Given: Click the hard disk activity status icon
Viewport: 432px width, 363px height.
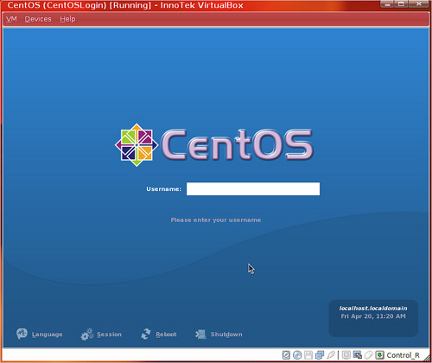Looking at the screenshot, I should point(286,355).
